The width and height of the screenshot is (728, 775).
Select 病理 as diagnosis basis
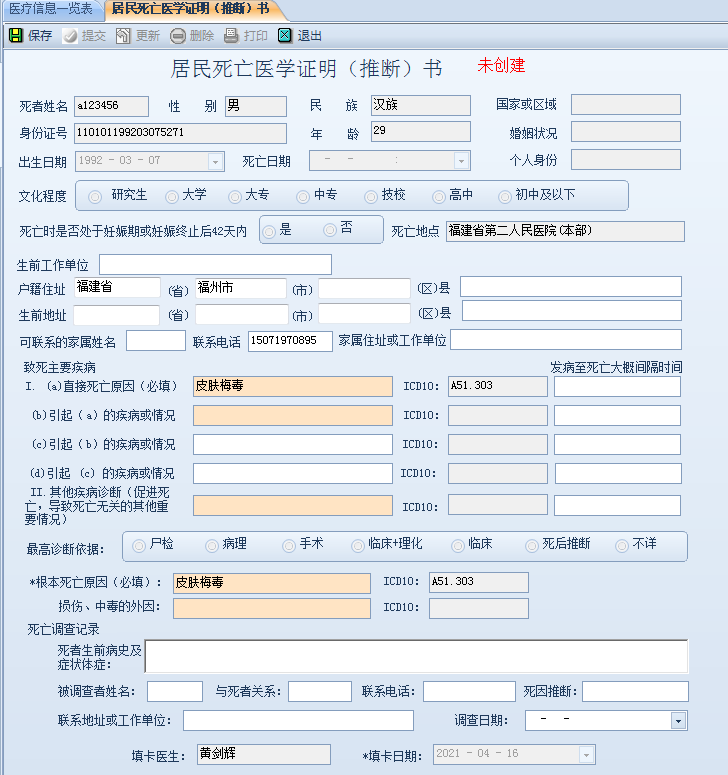coord(212,546)
